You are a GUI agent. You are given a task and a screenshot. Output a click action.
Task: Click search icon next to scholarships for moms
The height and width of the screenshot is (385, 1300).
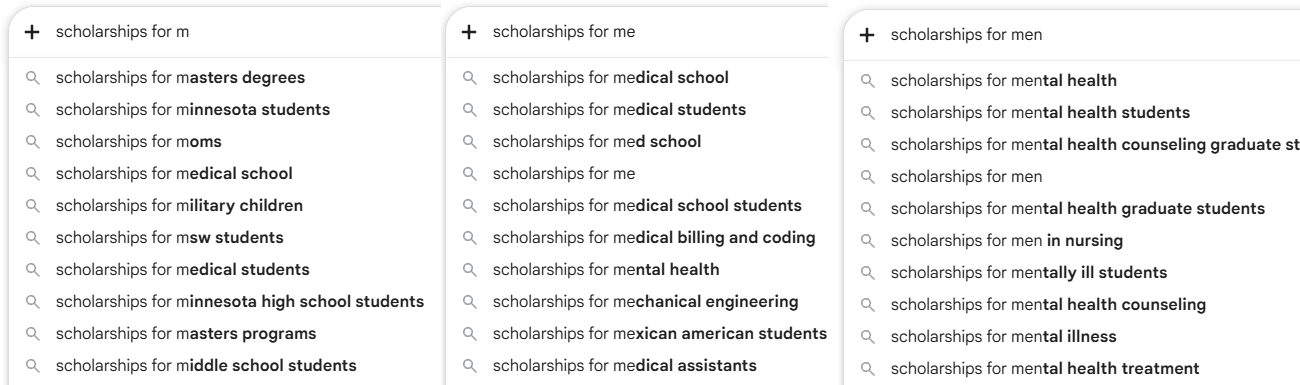[33, 141]
